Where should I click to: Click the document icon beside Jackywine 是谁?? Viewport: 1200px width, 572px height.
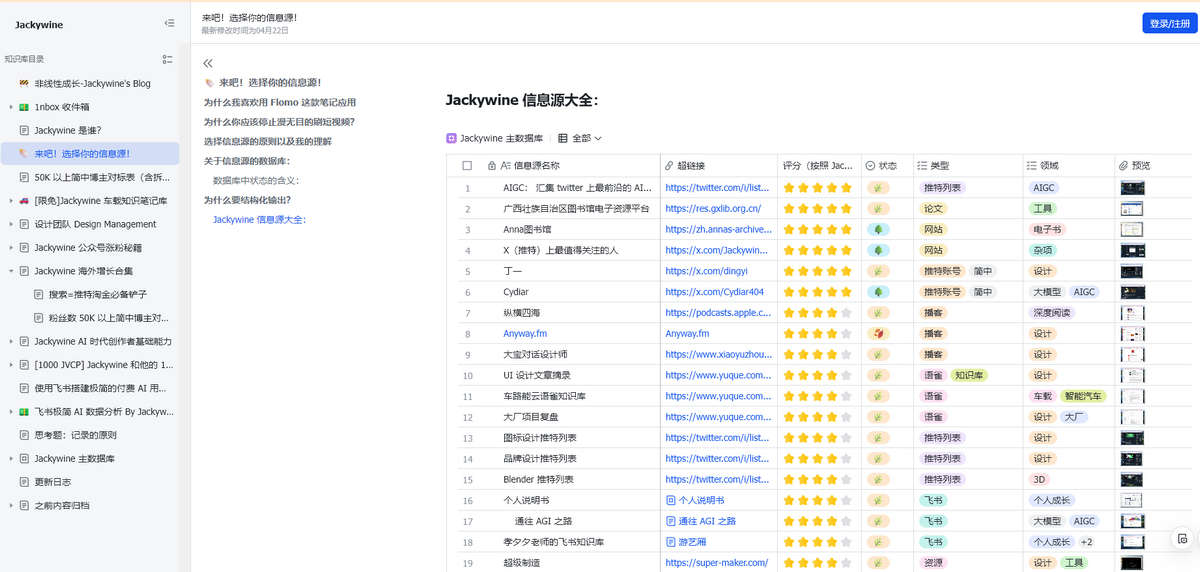click(x=24, y=130)
